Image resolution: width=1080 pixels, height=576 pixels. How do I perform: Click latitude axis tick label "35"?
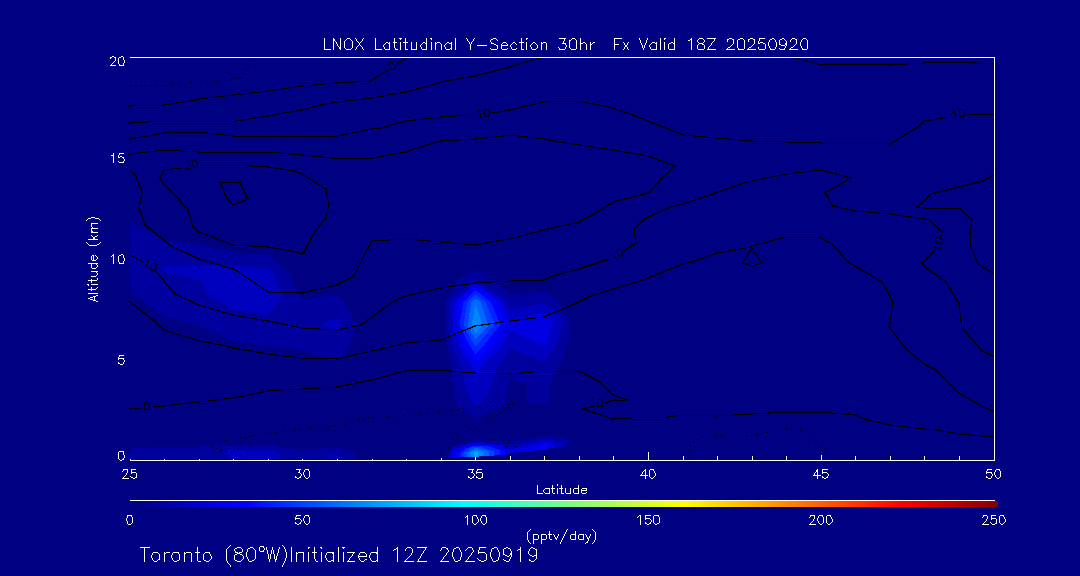pos(475,474)
